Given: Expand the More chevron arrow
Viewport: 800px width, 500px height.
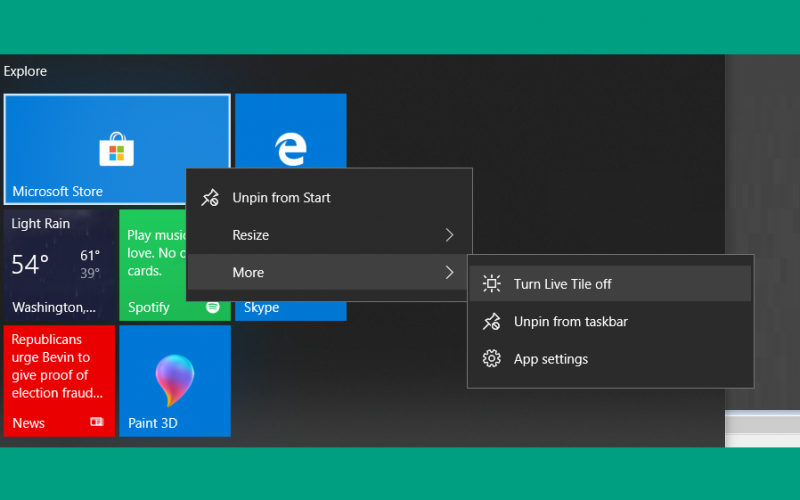Looking at the screenshot, I should pyautogui.click(x=449, y=272).
